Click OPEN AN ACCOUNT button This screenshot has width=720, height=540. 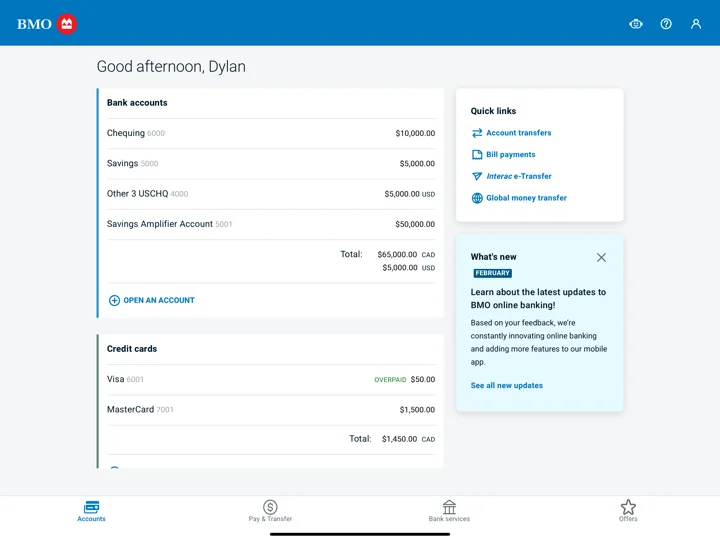click(152, 300)
